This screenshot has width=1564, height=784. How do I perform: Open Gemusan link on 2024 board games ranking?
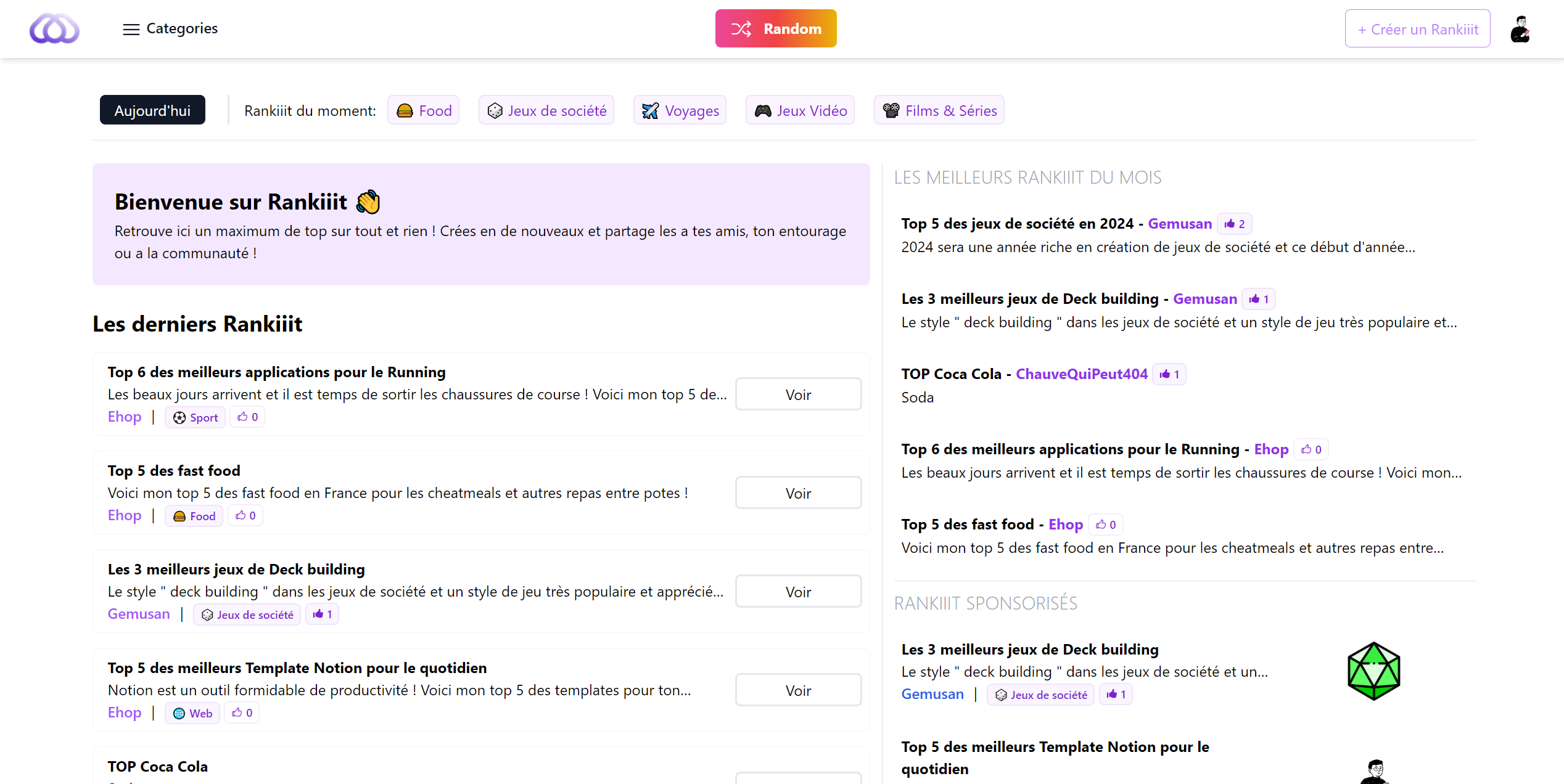click(1180, 224)
